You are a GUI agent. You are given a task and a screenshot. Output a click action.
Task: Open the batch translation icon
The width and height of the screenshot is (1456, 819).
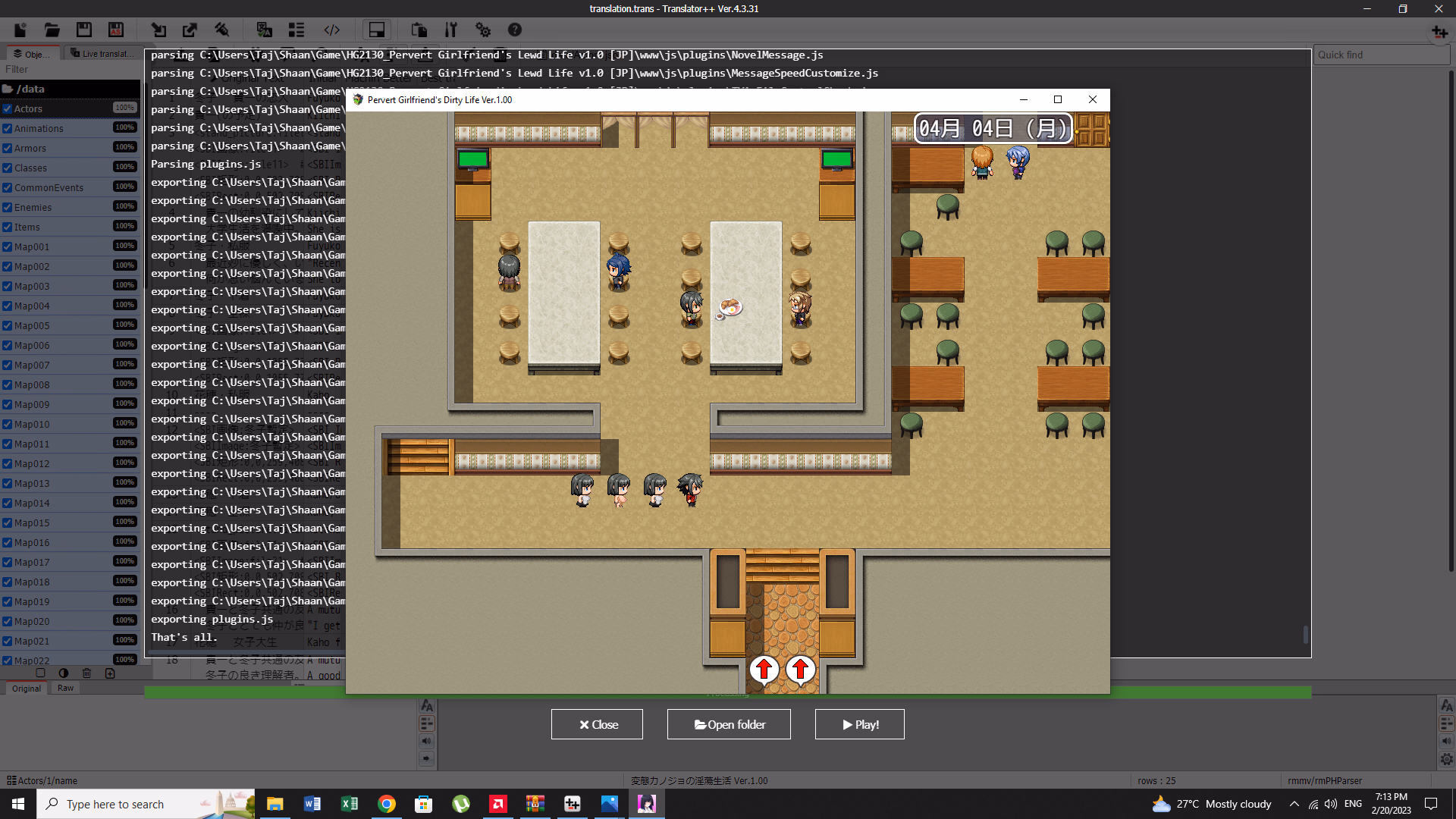coord(264,30)
